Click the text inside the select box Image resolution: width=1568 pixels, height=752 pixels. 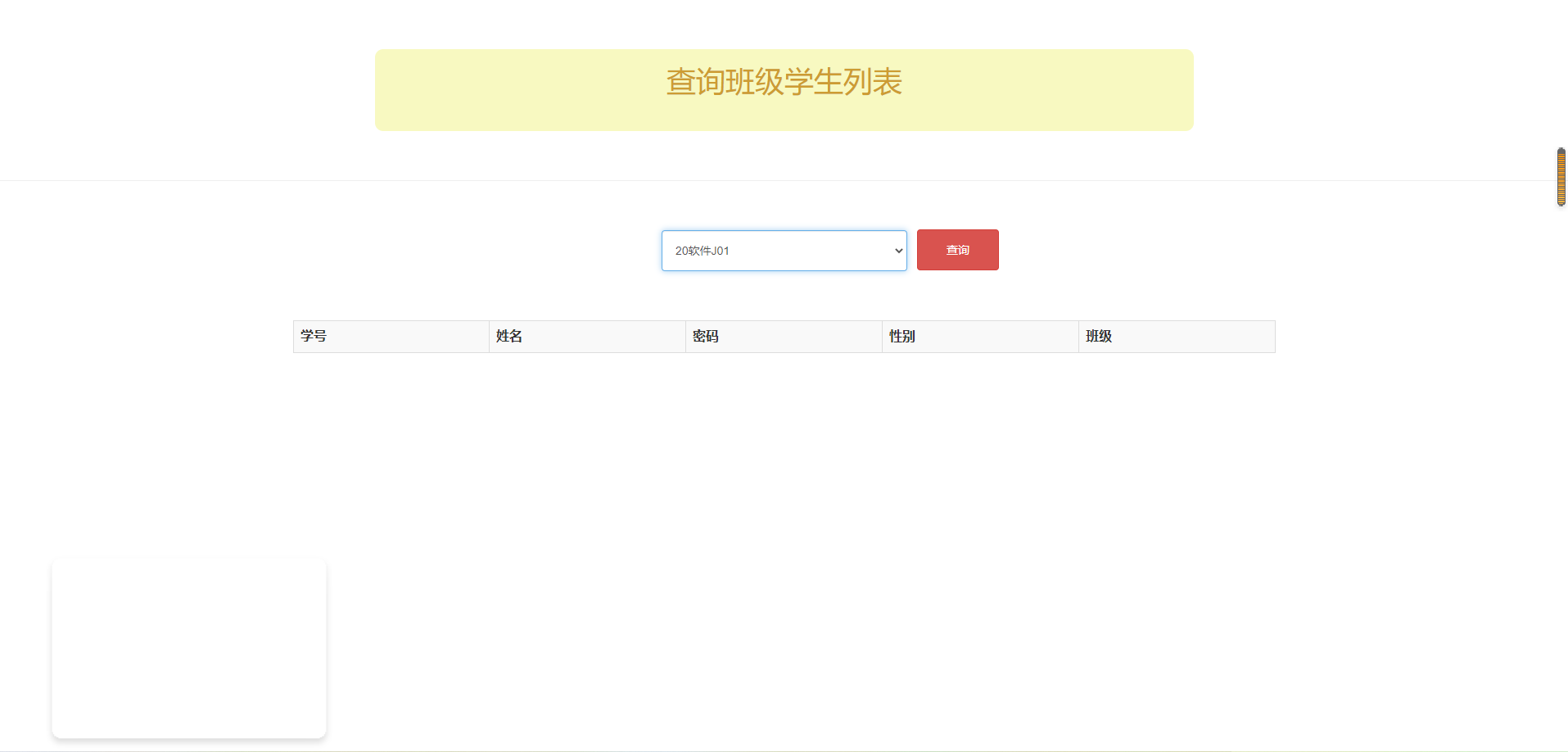(703, 251)
